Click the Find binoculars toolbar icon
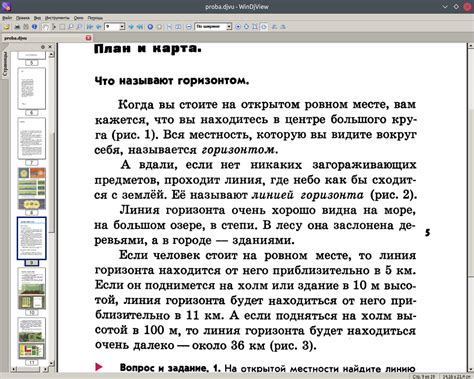 (x=26, y=27)
